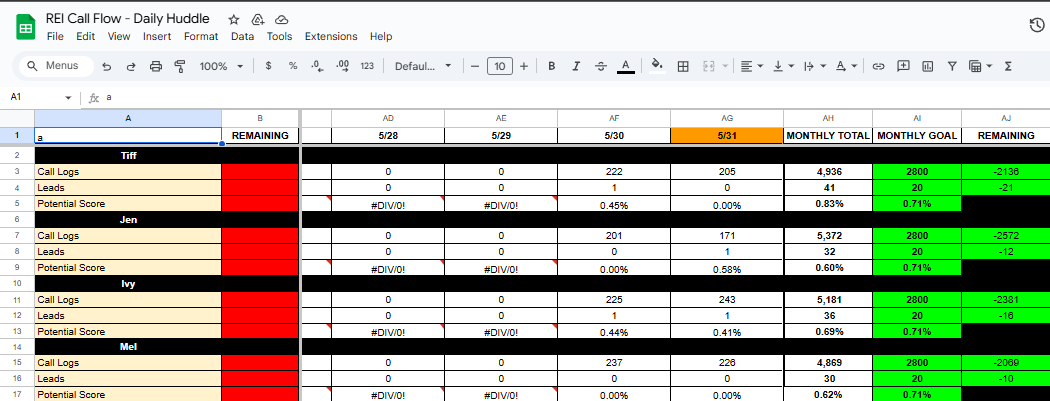Click the Redo arrow
The height and width of the screenshot is (401, 1050).
click(131, 66)
